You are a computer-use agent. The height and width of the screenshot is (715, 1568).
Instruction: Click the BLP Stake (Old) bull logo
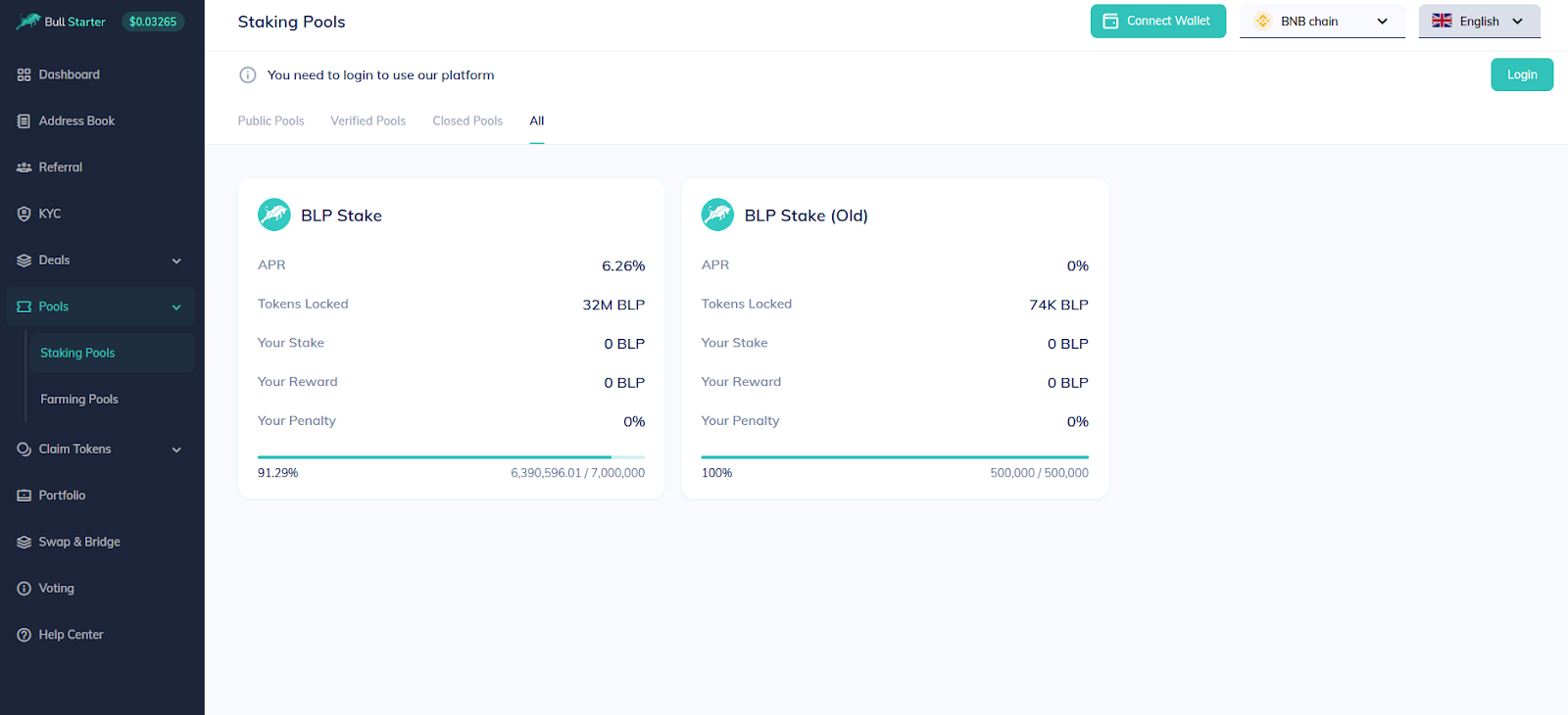[x=717, y=214]
